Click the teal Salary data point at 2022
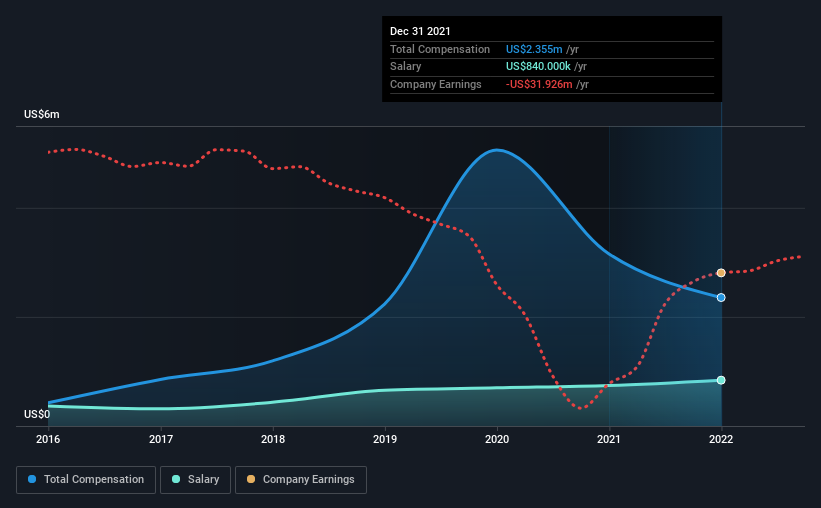This screenshot has height=508, width=821. tap(721, 380)
